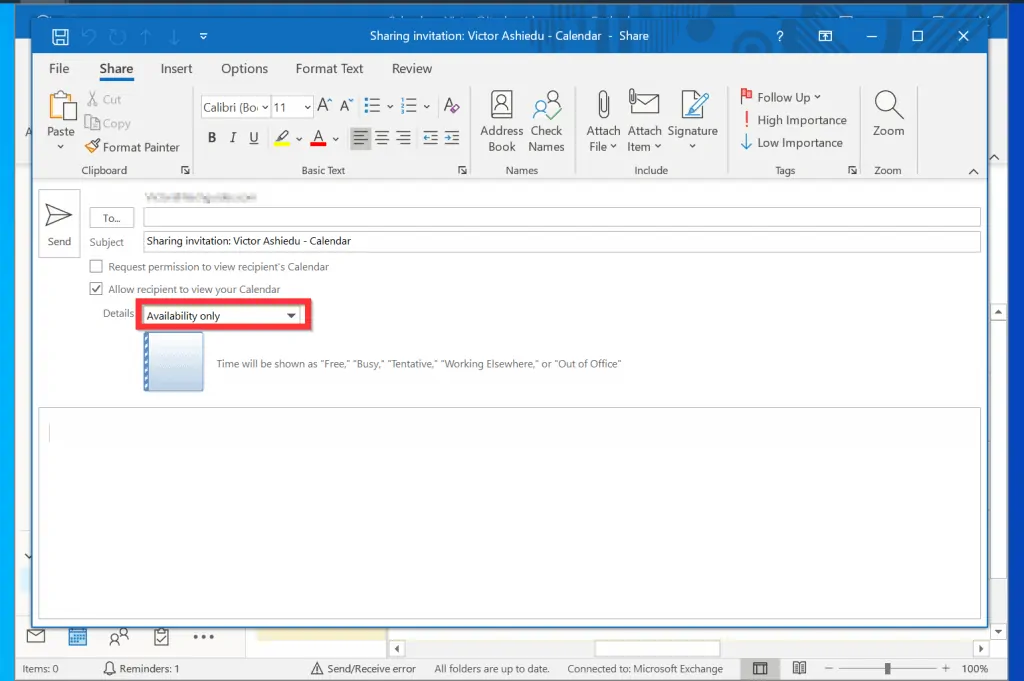The image size is (1024, 681).
Task: Mark message as High Importance
Action: 793,120
